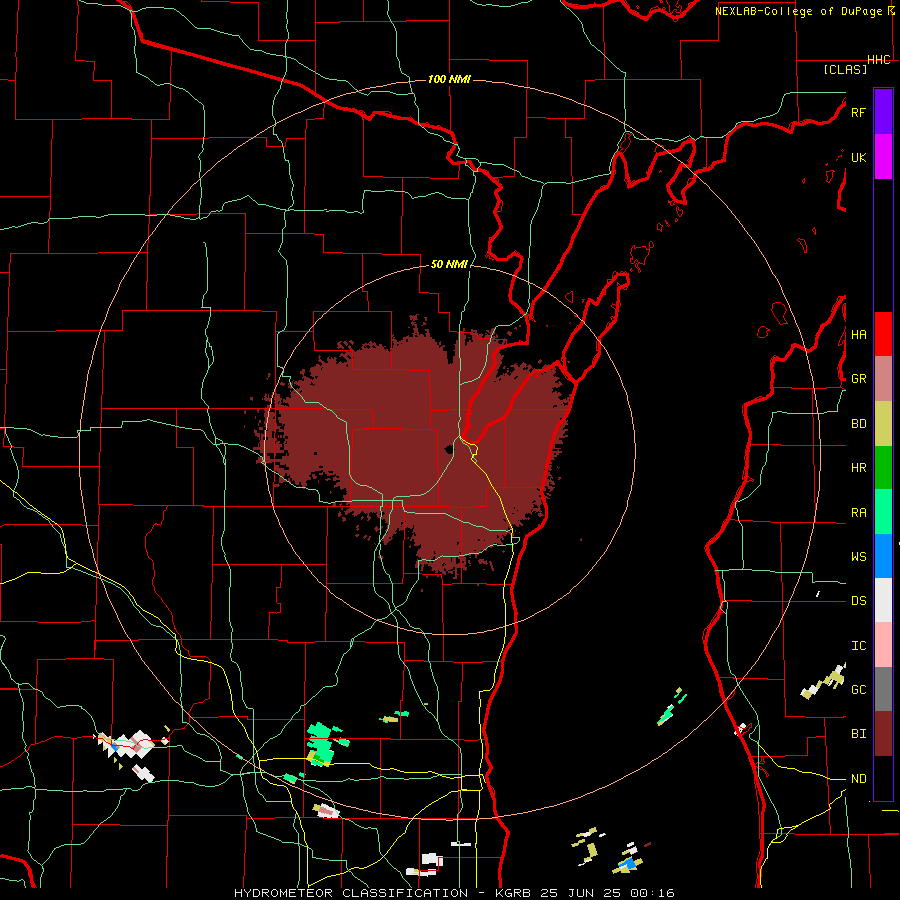Select the pinkish GR legend color swatch

[x=883, y=379]
